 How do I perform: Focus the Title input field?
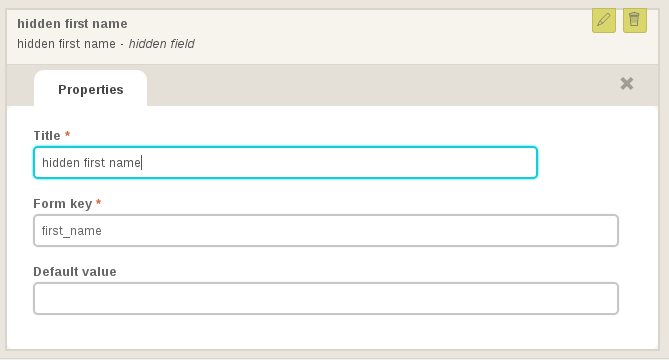pos(285,163)
